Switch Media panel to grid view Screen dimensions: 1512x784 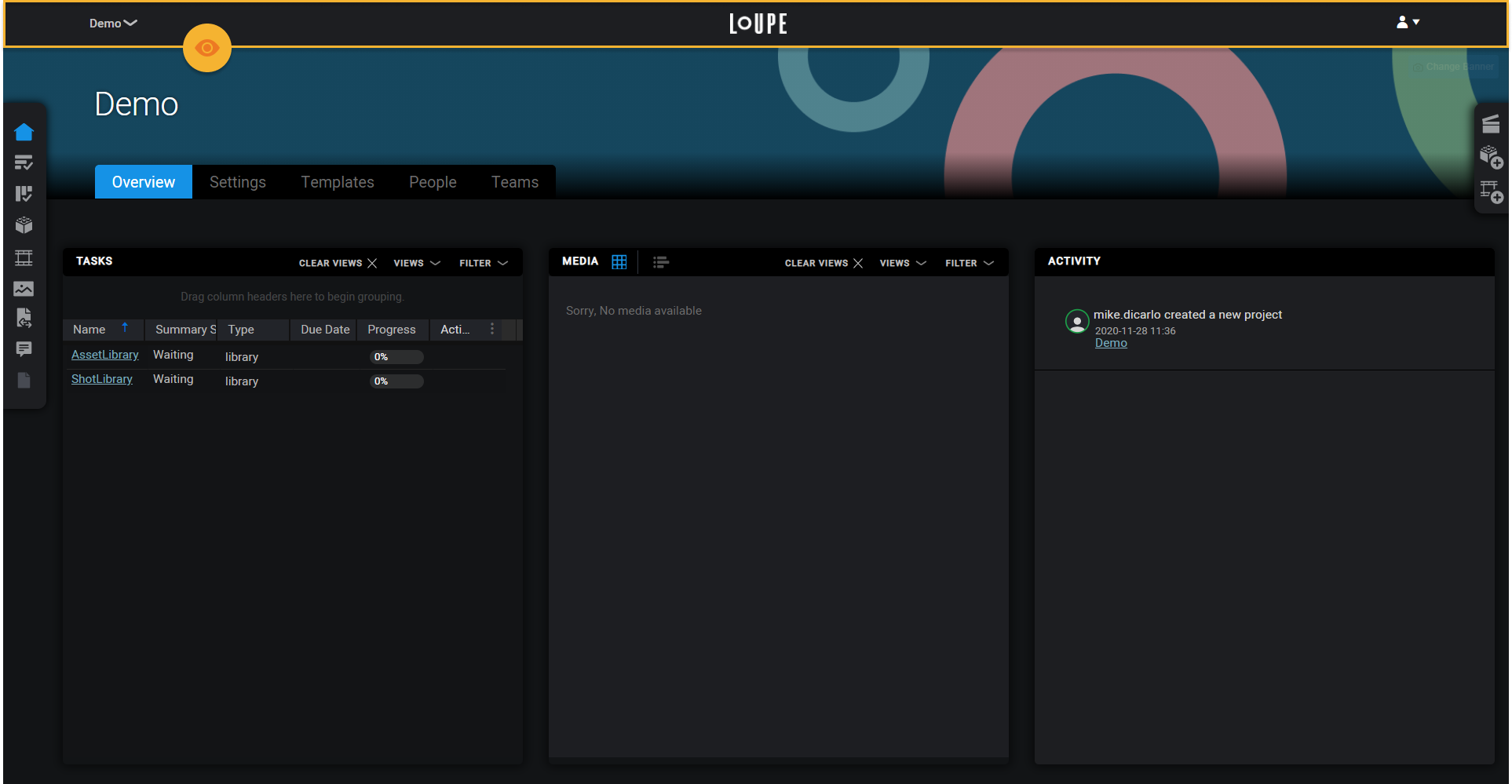619,262
